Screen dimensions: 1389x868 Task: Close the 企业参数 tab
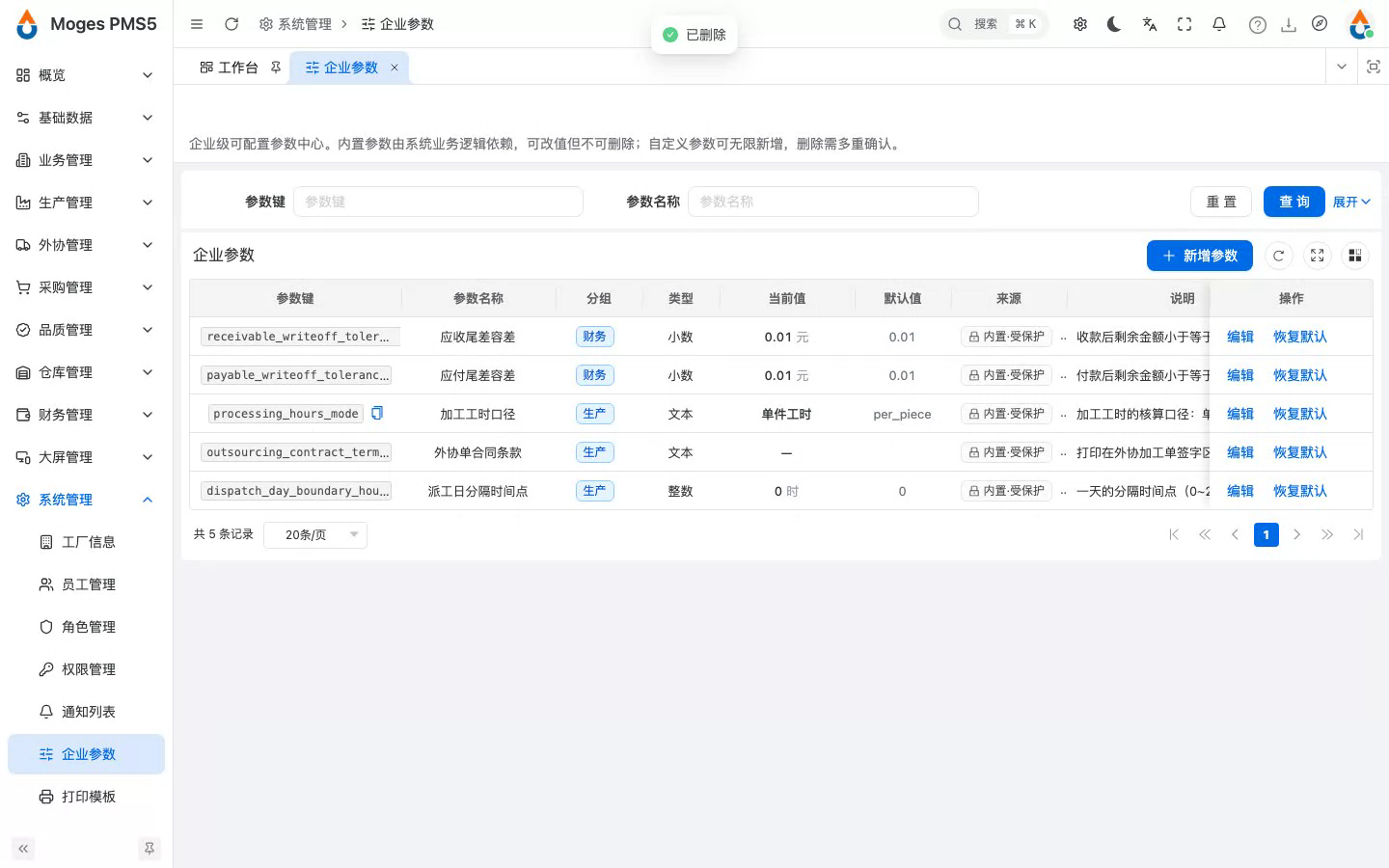[x=395, y=68]
